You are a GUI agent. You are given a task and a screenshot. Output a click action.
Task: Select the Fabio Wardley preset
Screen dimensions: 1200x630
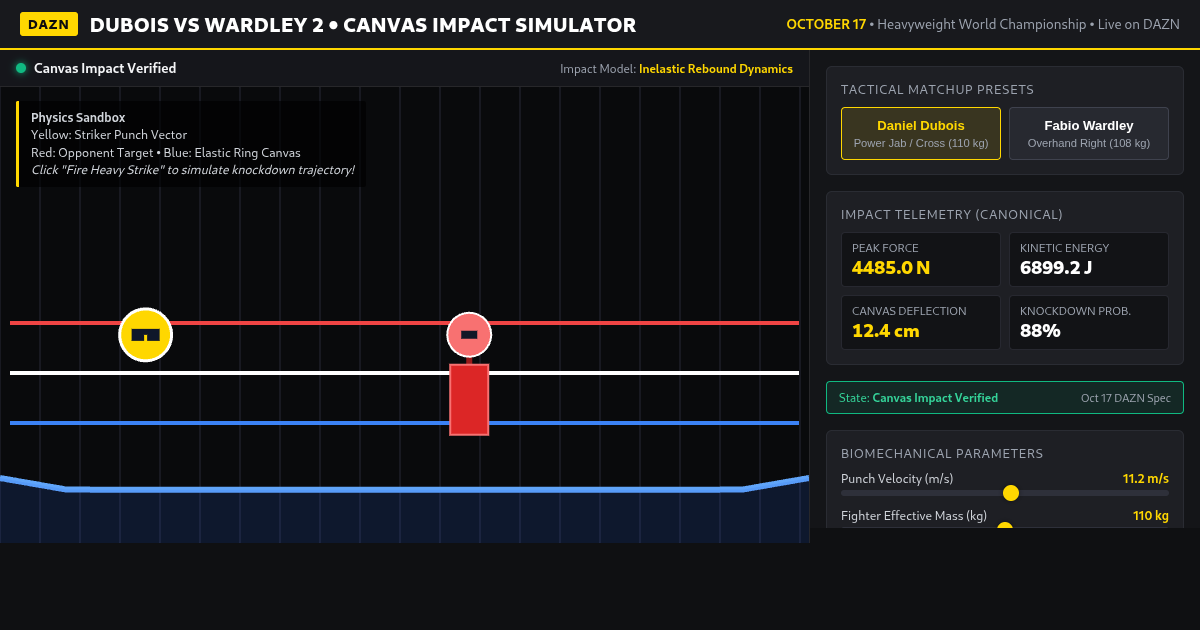pos(1089,133)
